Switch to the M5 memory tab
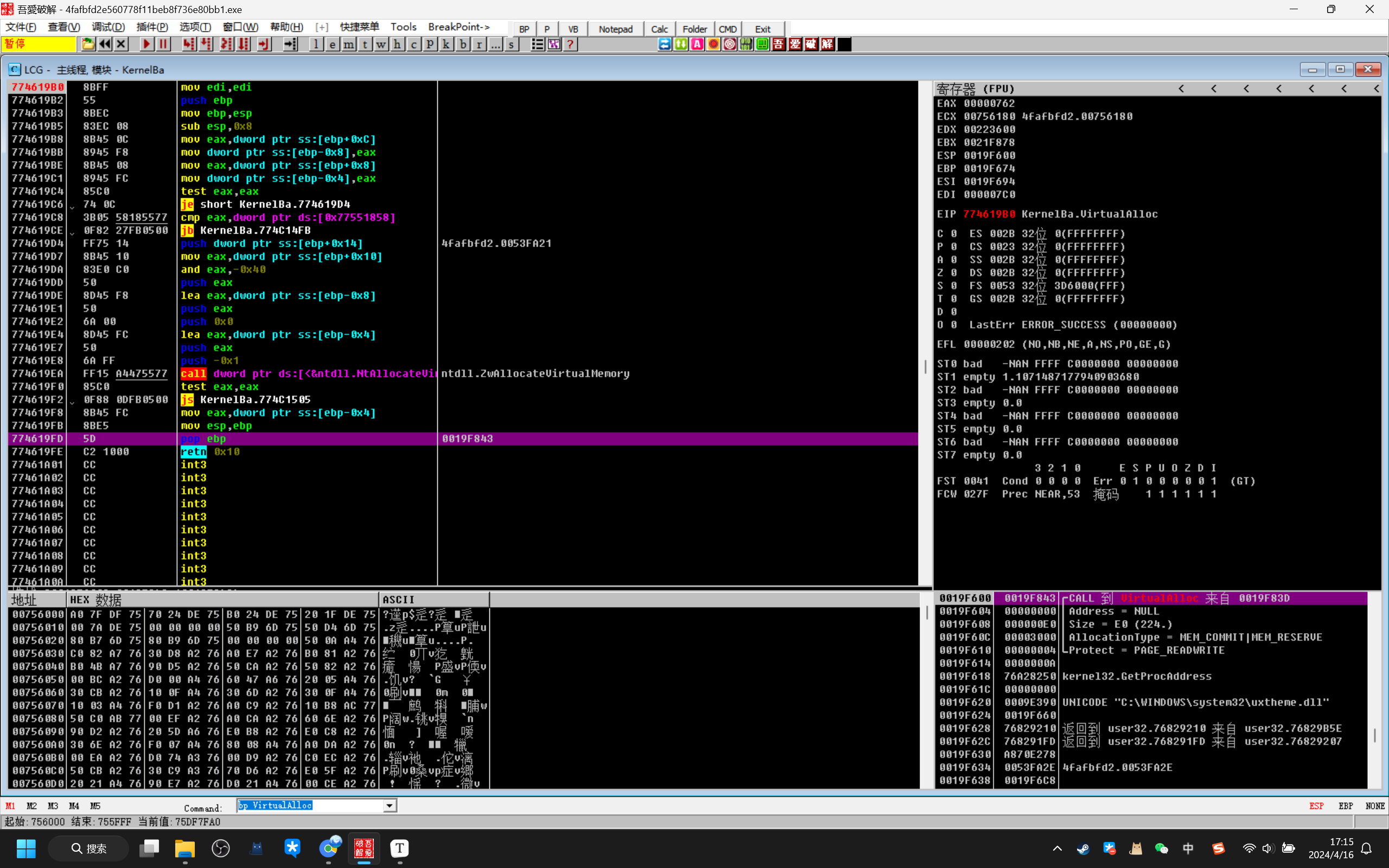 click(95, 806)
